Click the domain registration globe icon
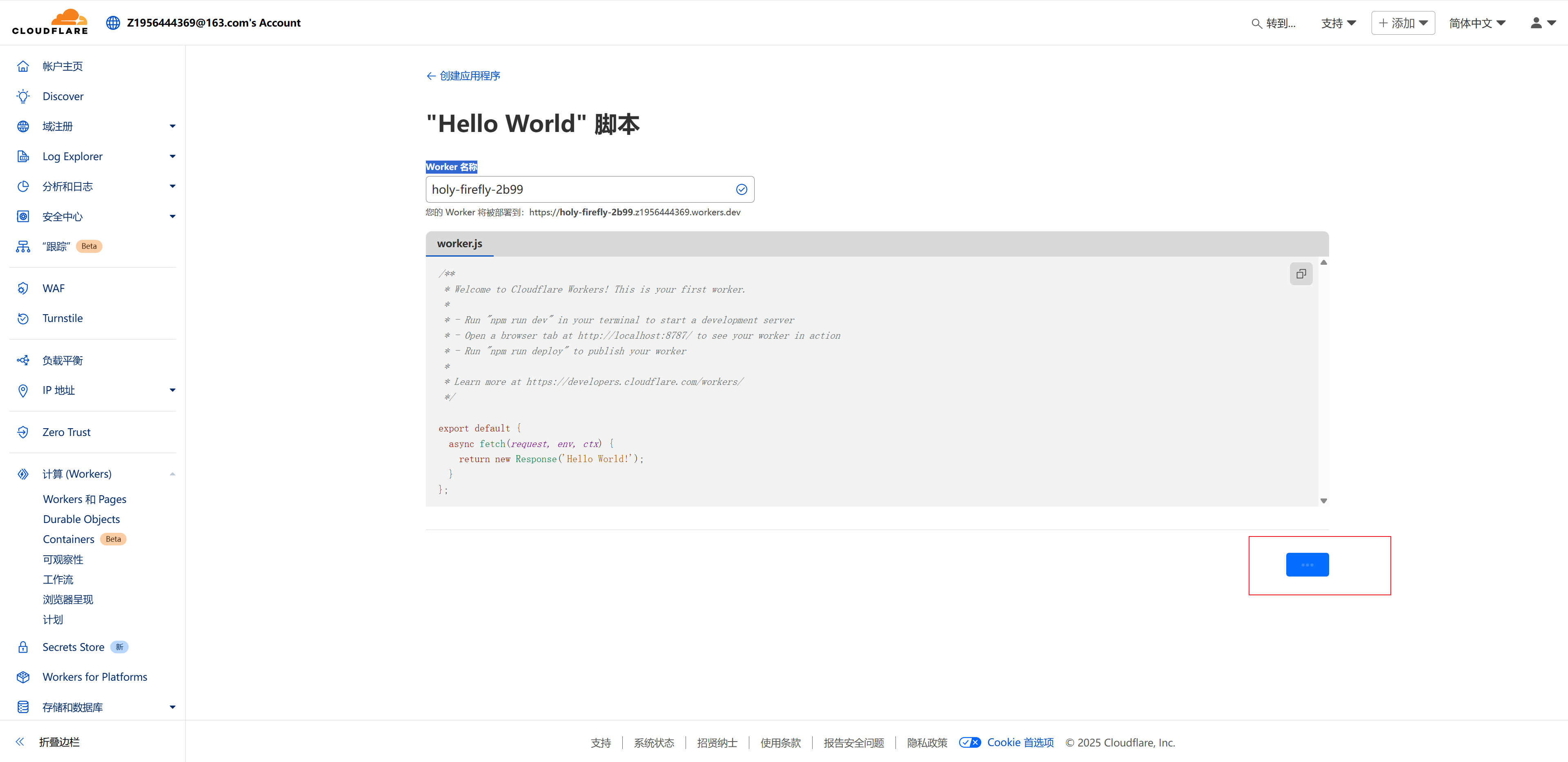The image size is (1568, 762). tap(23, 126)
